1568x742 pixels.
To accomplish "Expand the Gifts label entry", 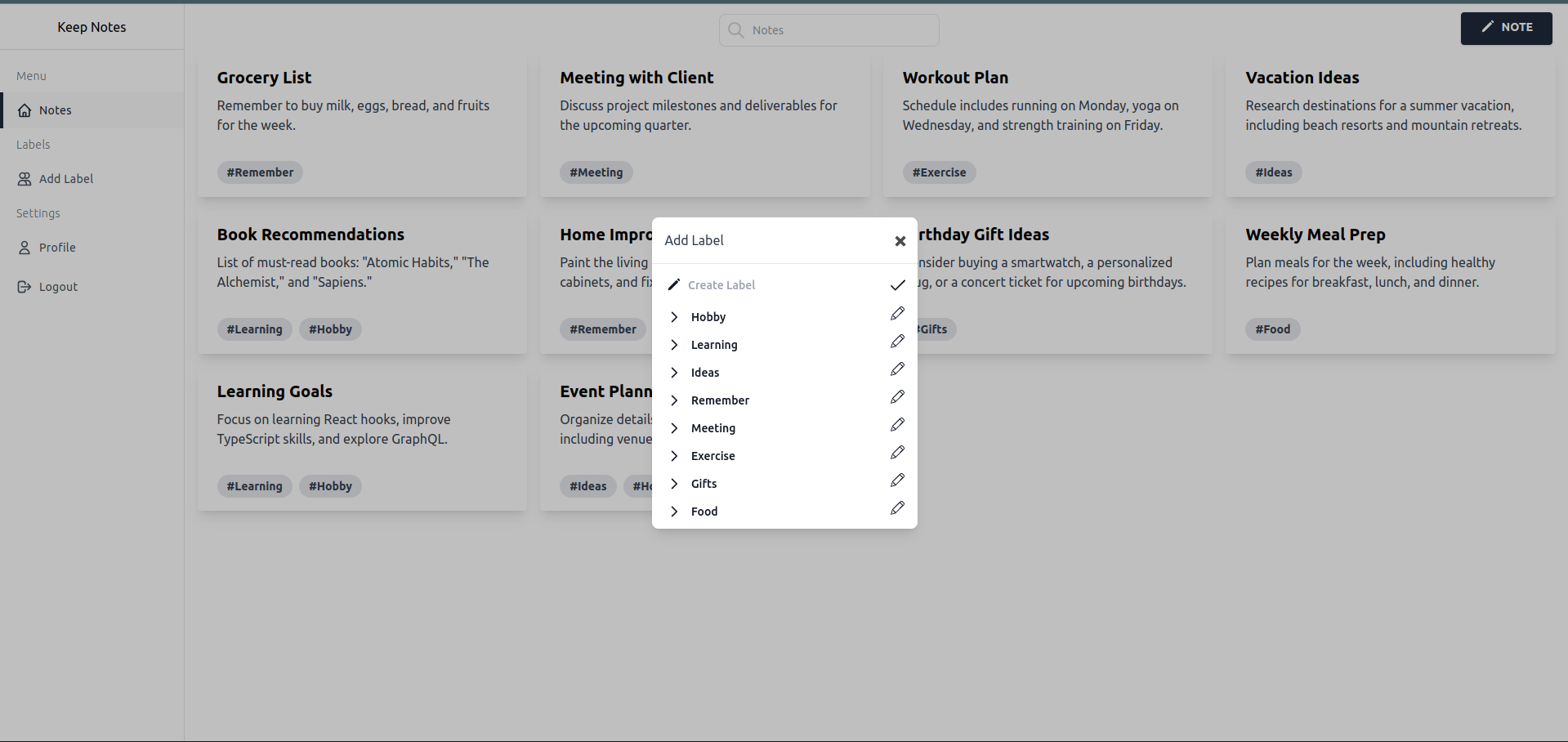I will (674, 484).
